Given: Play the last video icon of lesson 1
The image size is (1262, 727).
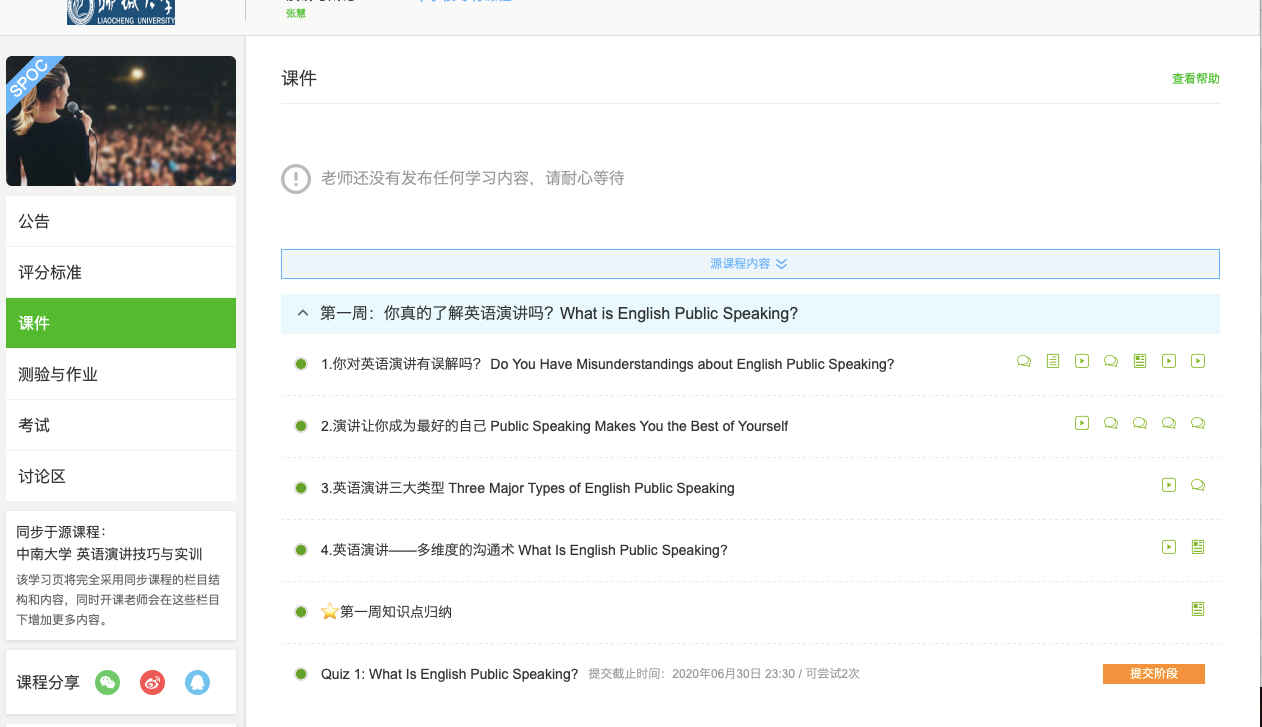Looking at the screenshot, I should click(1198, 361).
